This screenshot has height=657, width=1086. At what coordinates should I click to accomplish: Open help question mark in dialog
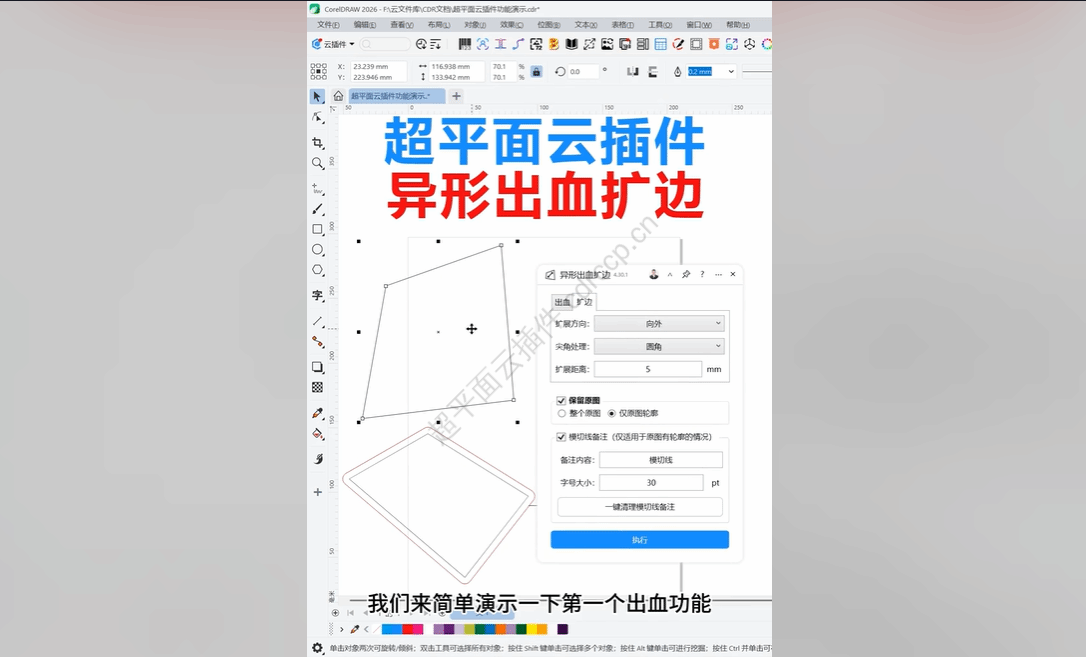(702, 274)
